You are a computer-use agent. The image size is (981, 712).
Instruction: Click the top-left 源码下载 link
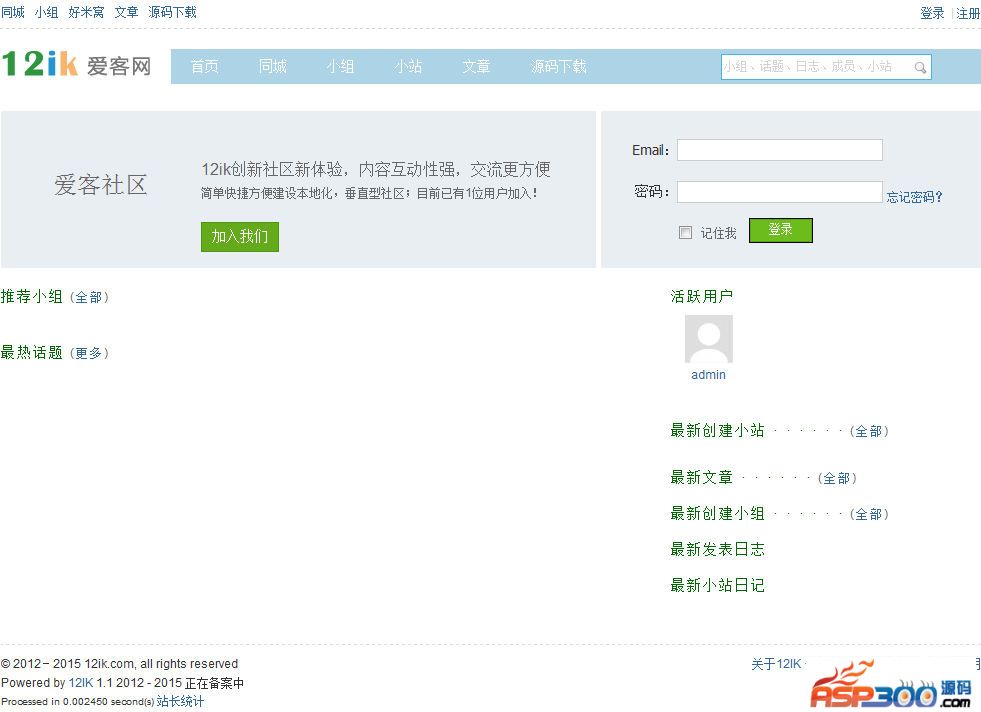(173, 12)
